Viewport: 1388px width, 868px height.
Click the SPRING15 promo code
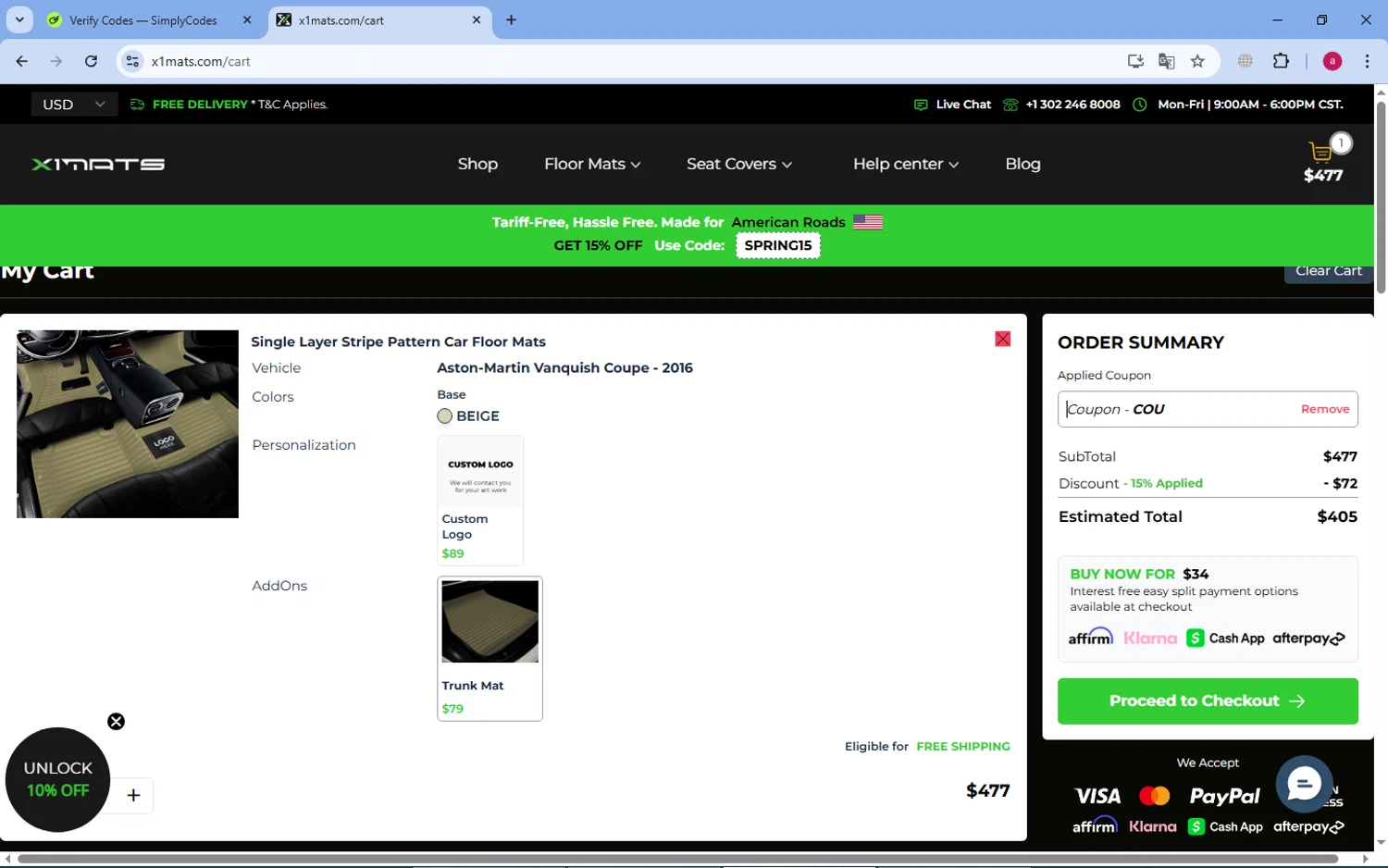(778, 245)
